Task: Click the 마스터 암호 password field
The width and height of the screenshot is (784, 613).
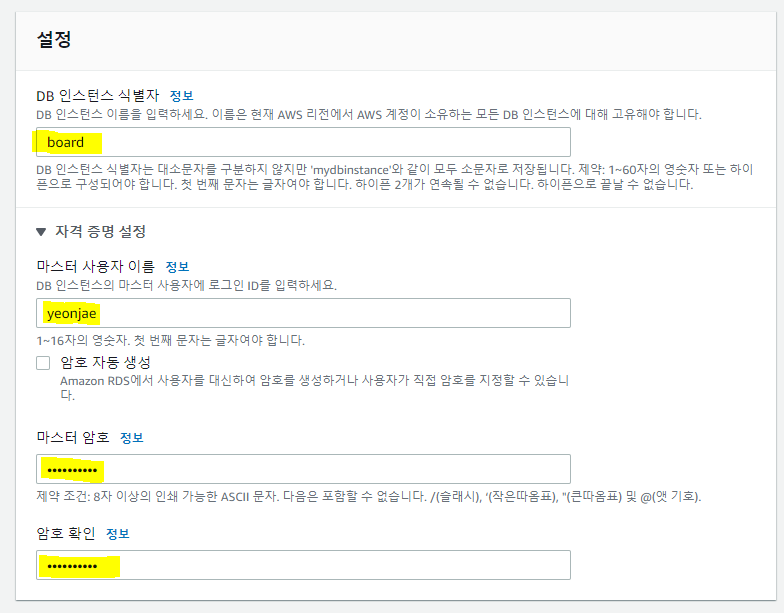Action: pyautogui.click(x=303, y=469)
